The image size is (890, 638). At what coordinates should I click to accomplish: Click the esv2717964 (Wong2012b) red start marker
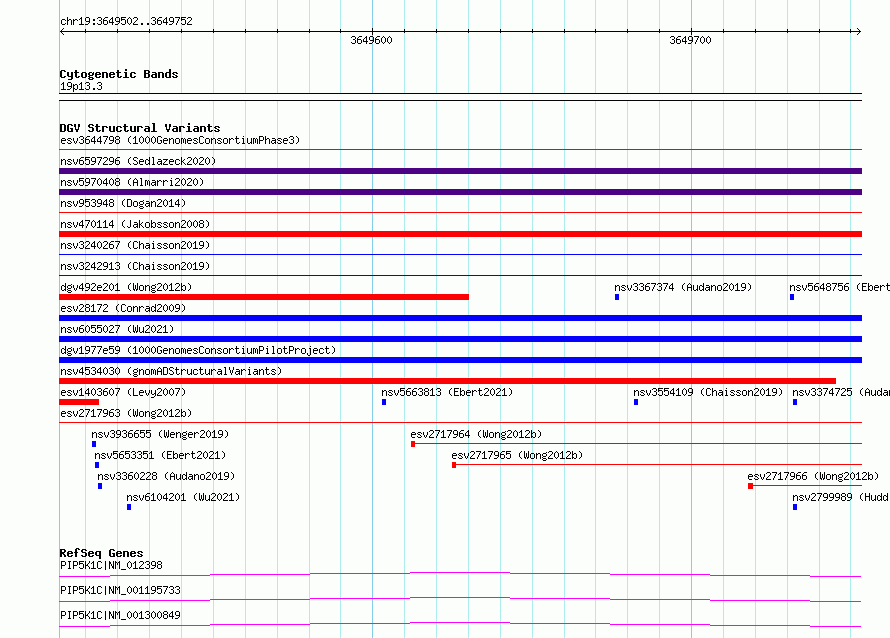(x=413, y=444)
